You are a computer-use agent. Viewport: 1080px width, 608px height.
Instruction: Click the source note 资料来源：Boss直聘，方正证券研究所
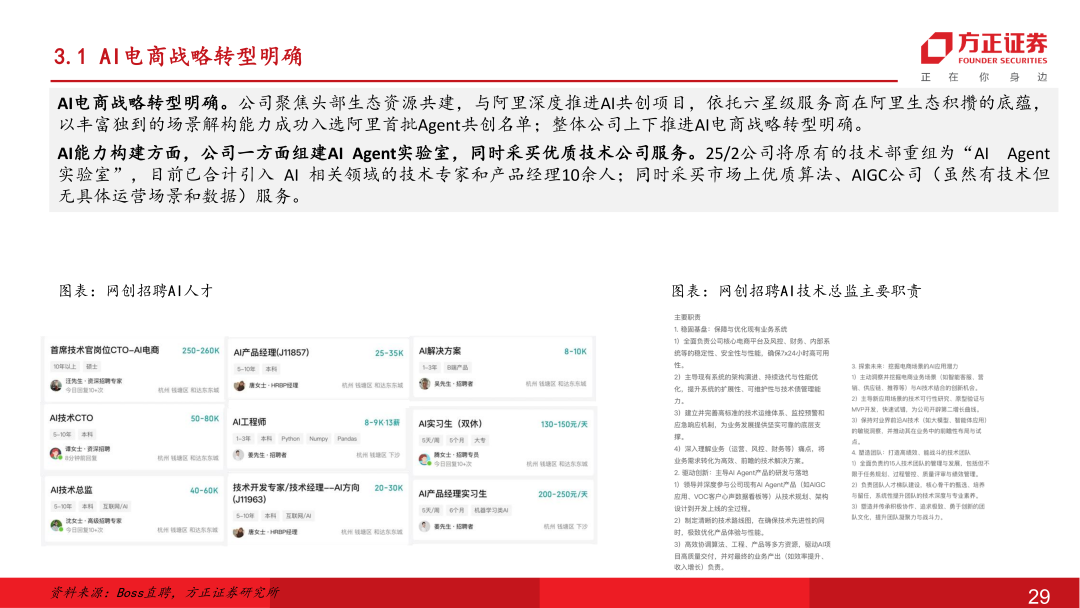pos(164,593)
